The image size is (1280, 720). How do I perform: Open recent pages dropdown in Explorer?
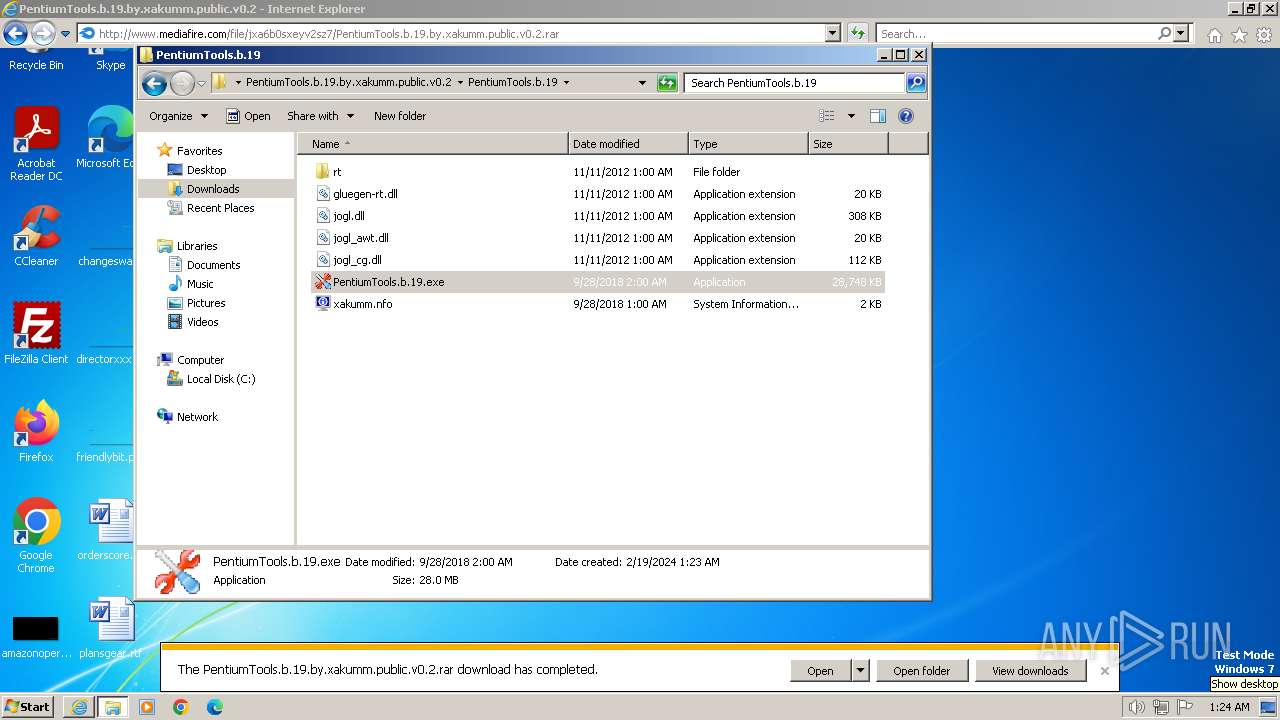[x=201, y=83]
